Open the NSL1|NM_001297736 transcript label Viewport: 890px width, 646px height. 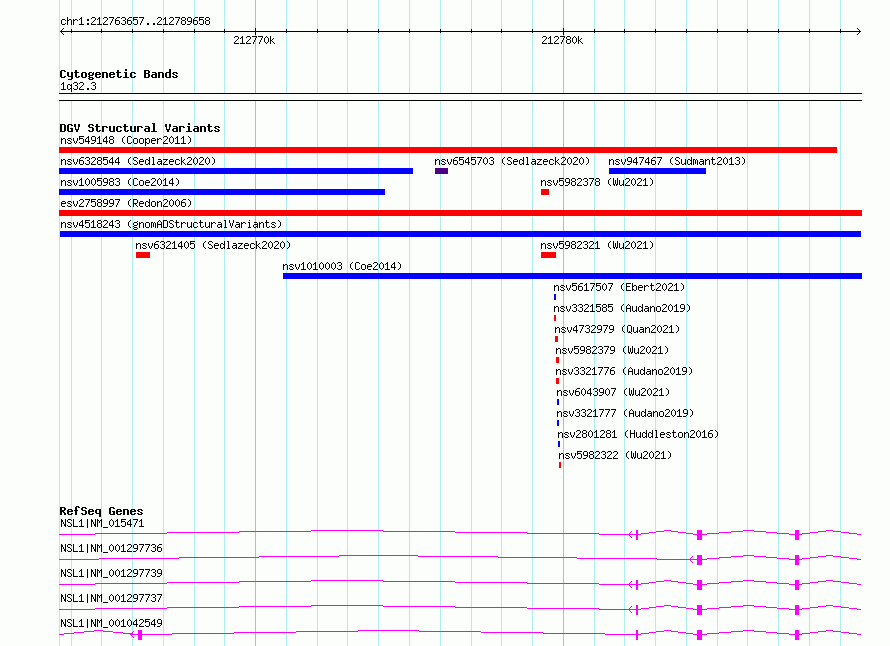click(x=111, y=548)
